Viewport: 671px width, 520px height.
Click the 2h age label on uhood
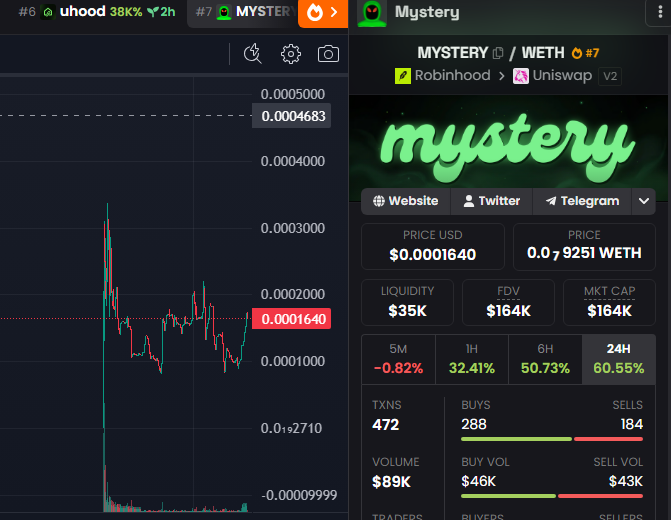click(x=168, y=12)
